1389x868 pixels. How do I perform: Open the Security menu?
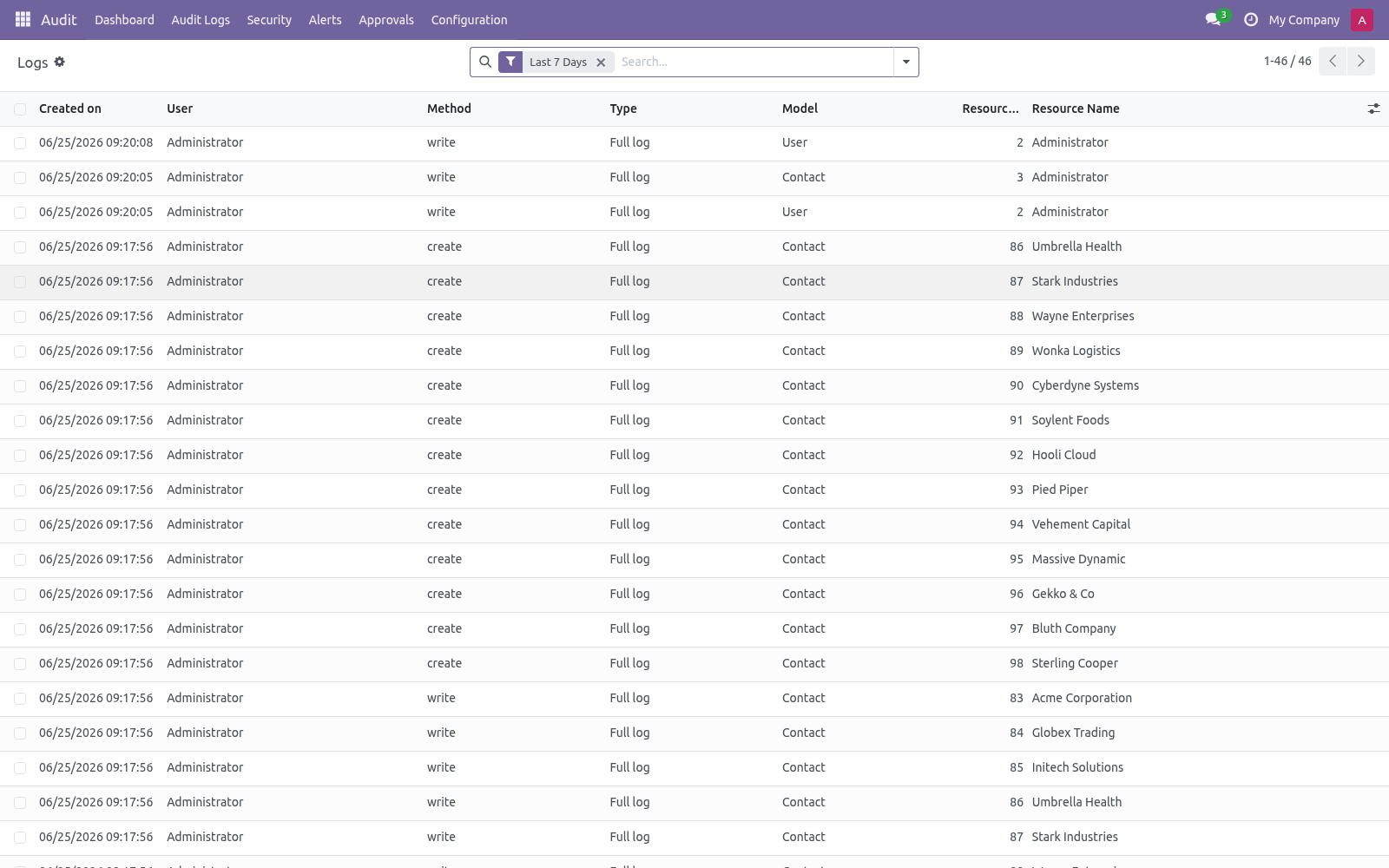[269, 19]
